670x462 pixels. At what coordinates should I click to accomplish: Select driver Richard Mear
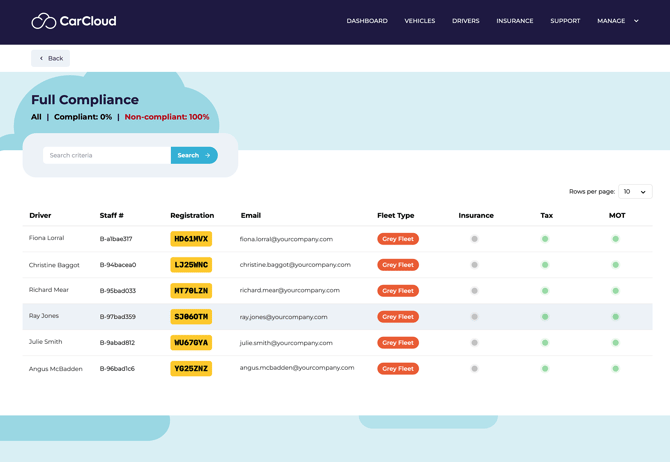coord(49,290)
